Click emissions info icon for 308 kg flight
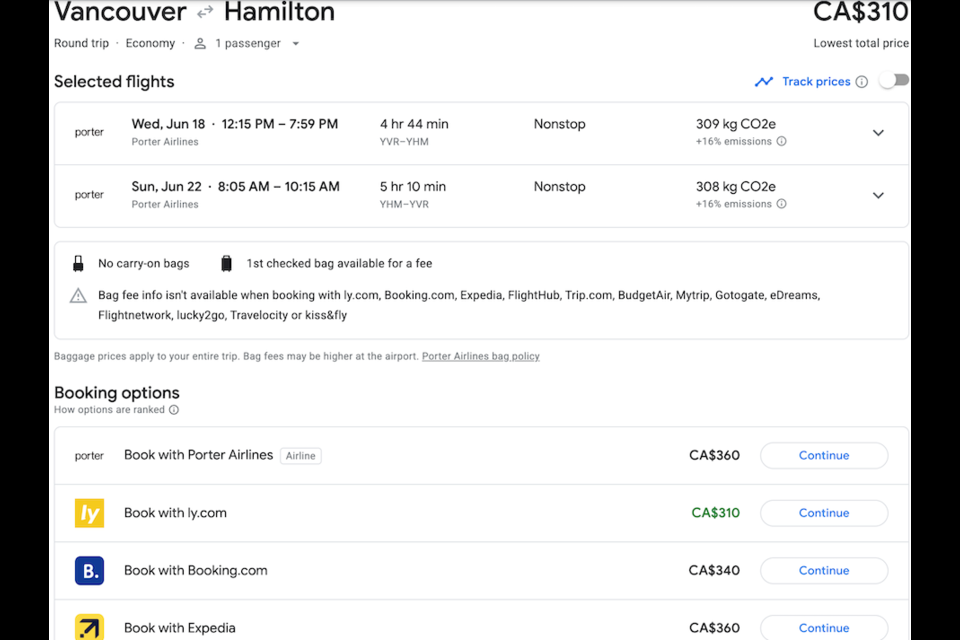The height and width of the screenshot is (640, 960). (x=781, y=204)
